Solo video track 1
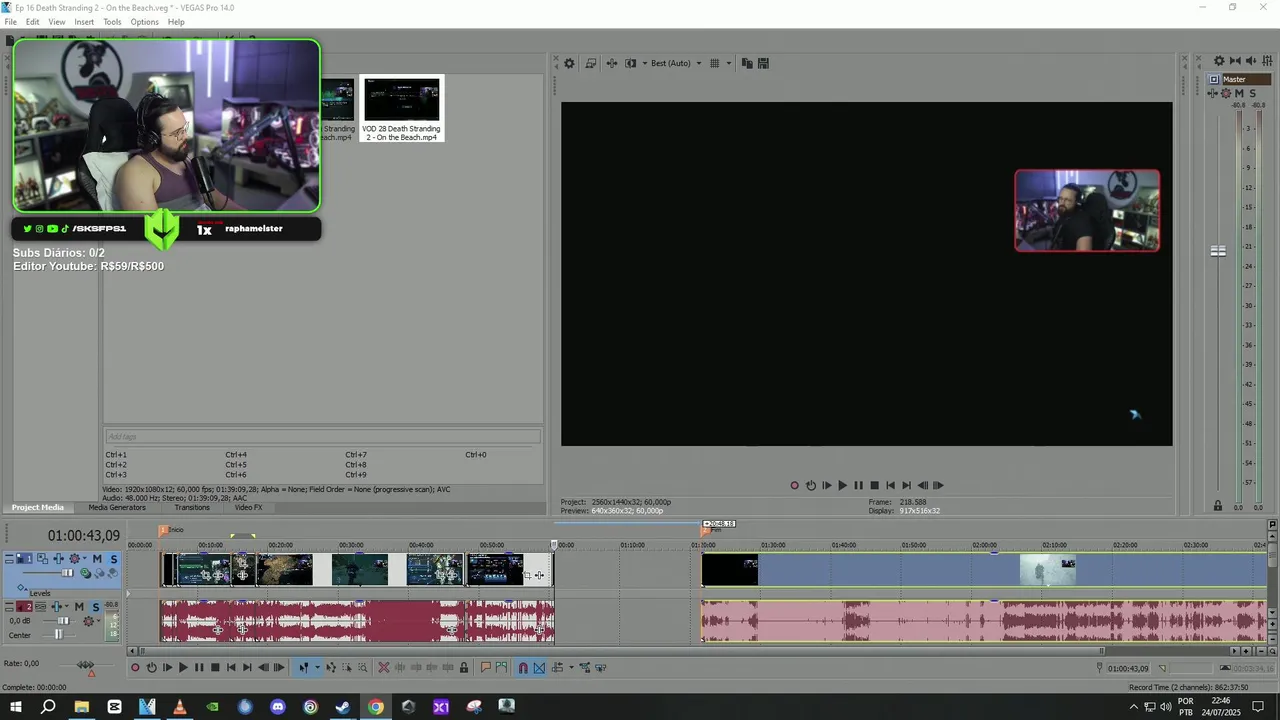Viewport: 1280px width, 720px height. pos(113,559)
